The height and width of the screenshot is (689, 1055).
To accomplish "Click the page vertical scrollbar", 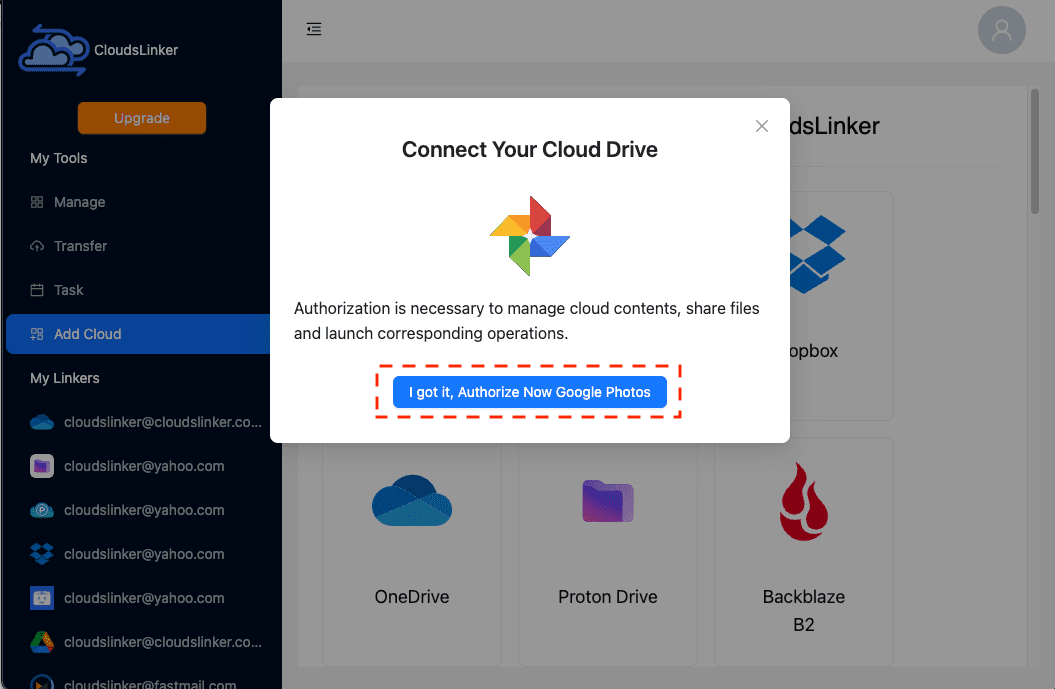I will [x=1035, y=151].
